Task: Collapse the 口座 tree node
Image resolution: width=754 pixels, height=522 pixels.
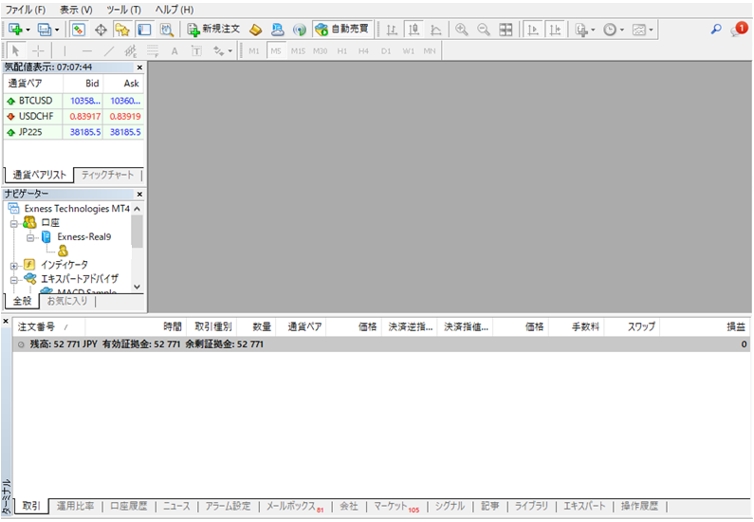Action: (14, 223)
